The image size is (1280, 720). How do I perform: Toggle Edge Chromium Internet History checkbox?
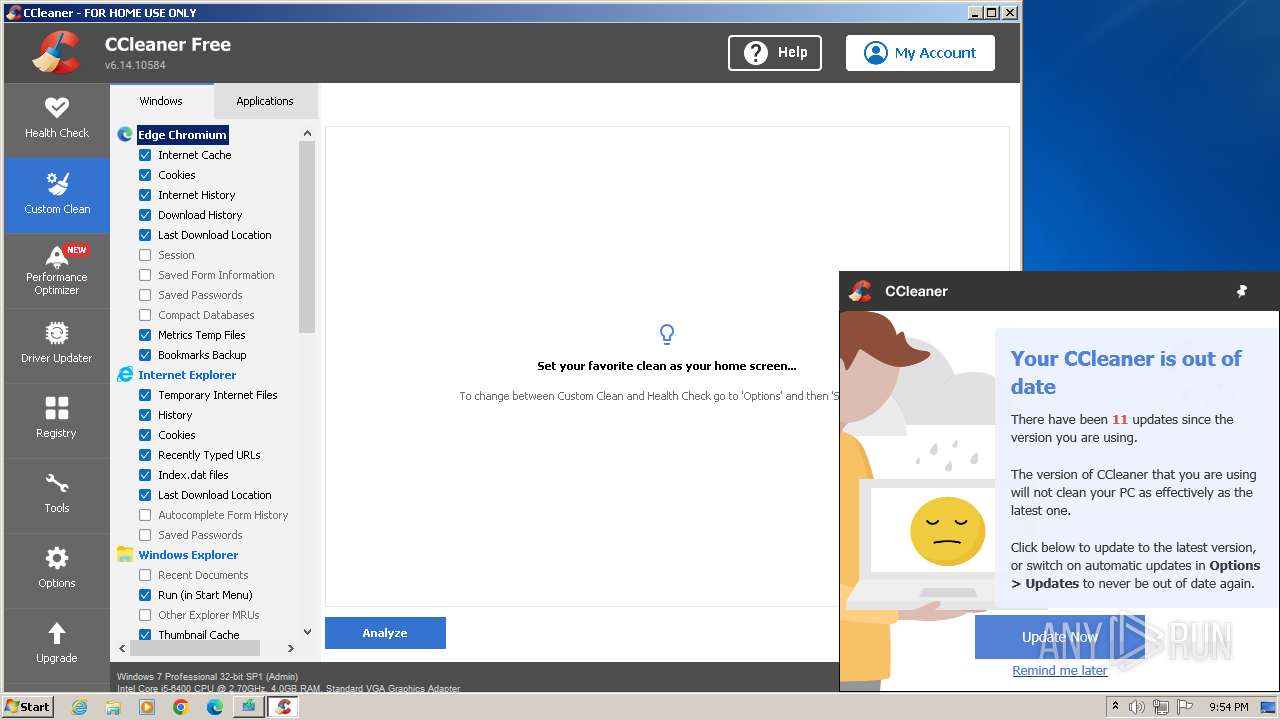[145, 195]
